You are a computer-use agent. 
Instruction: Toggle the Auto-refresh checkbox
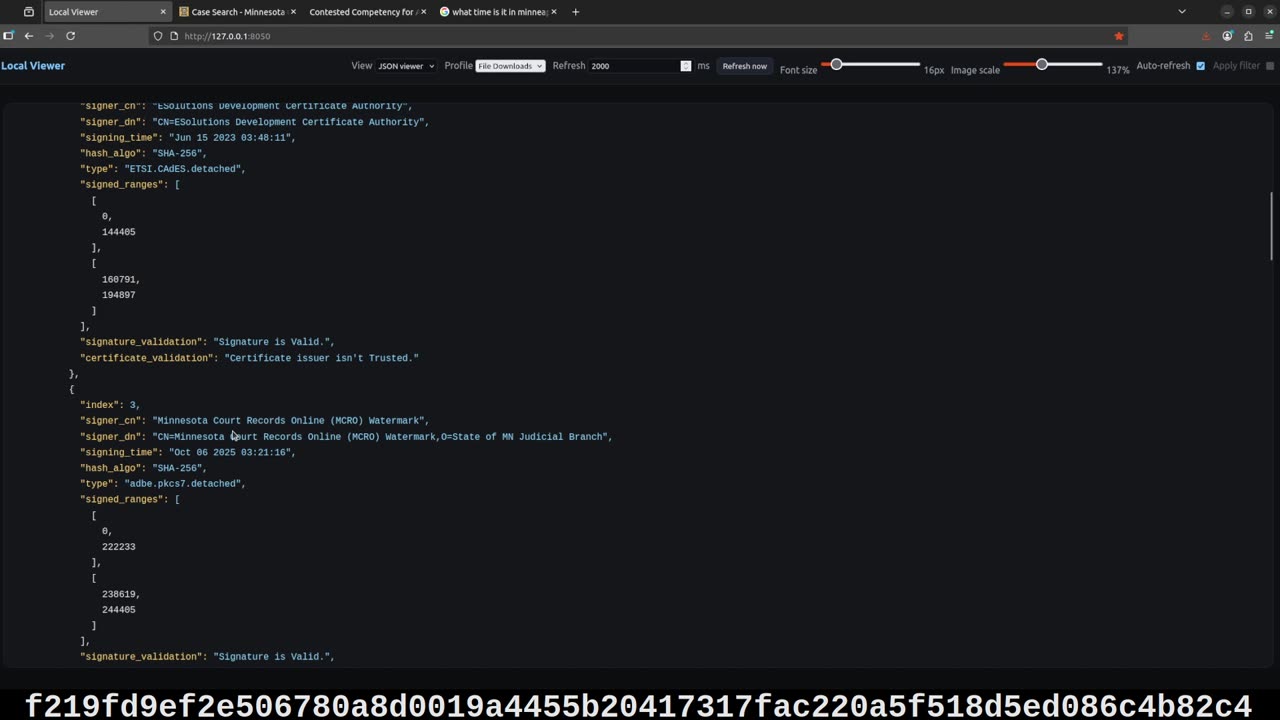[x=1201, y=66]
